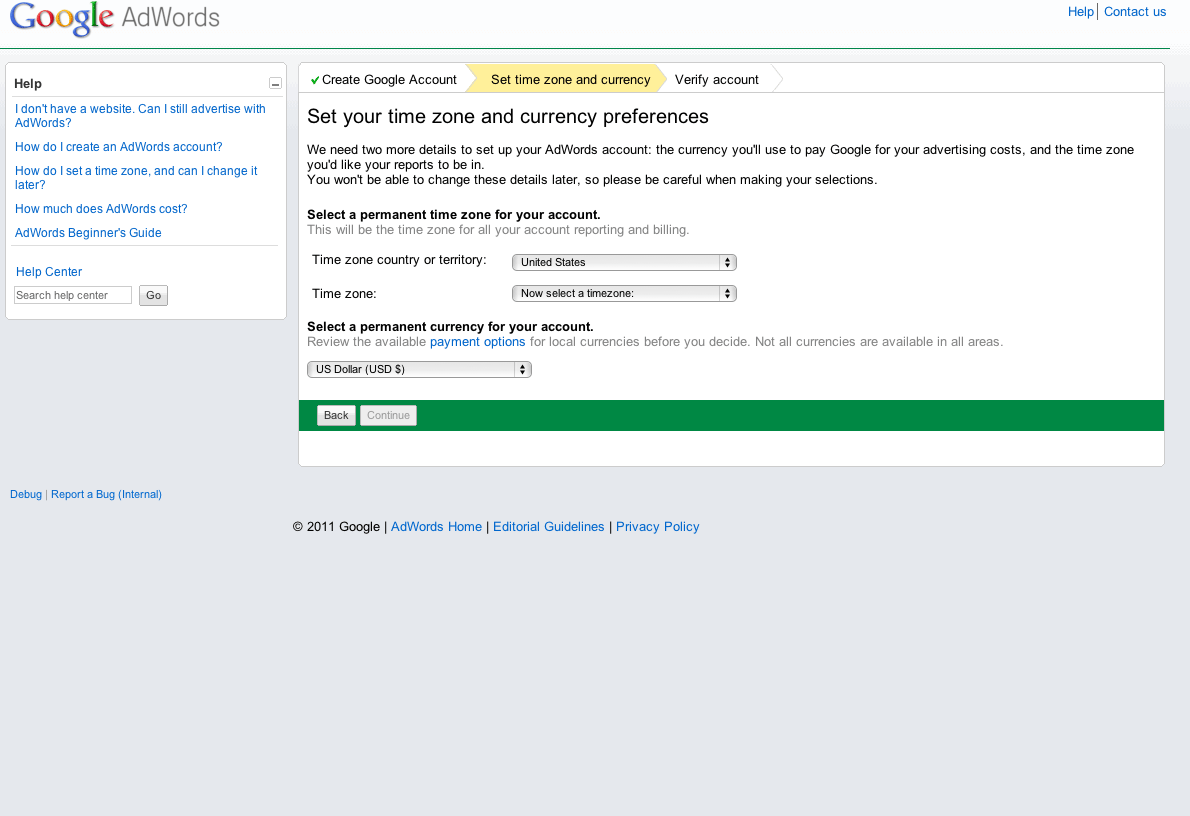Viewport: 1190px width, 816px height.
Task: Open 'How do I create an AdWords account?' link
Action: point(118,147)
